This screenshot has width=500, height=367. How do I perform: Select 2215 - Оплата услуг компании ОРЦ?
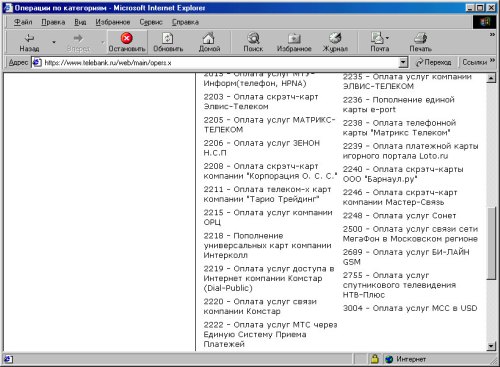click(x=268, y=217)
